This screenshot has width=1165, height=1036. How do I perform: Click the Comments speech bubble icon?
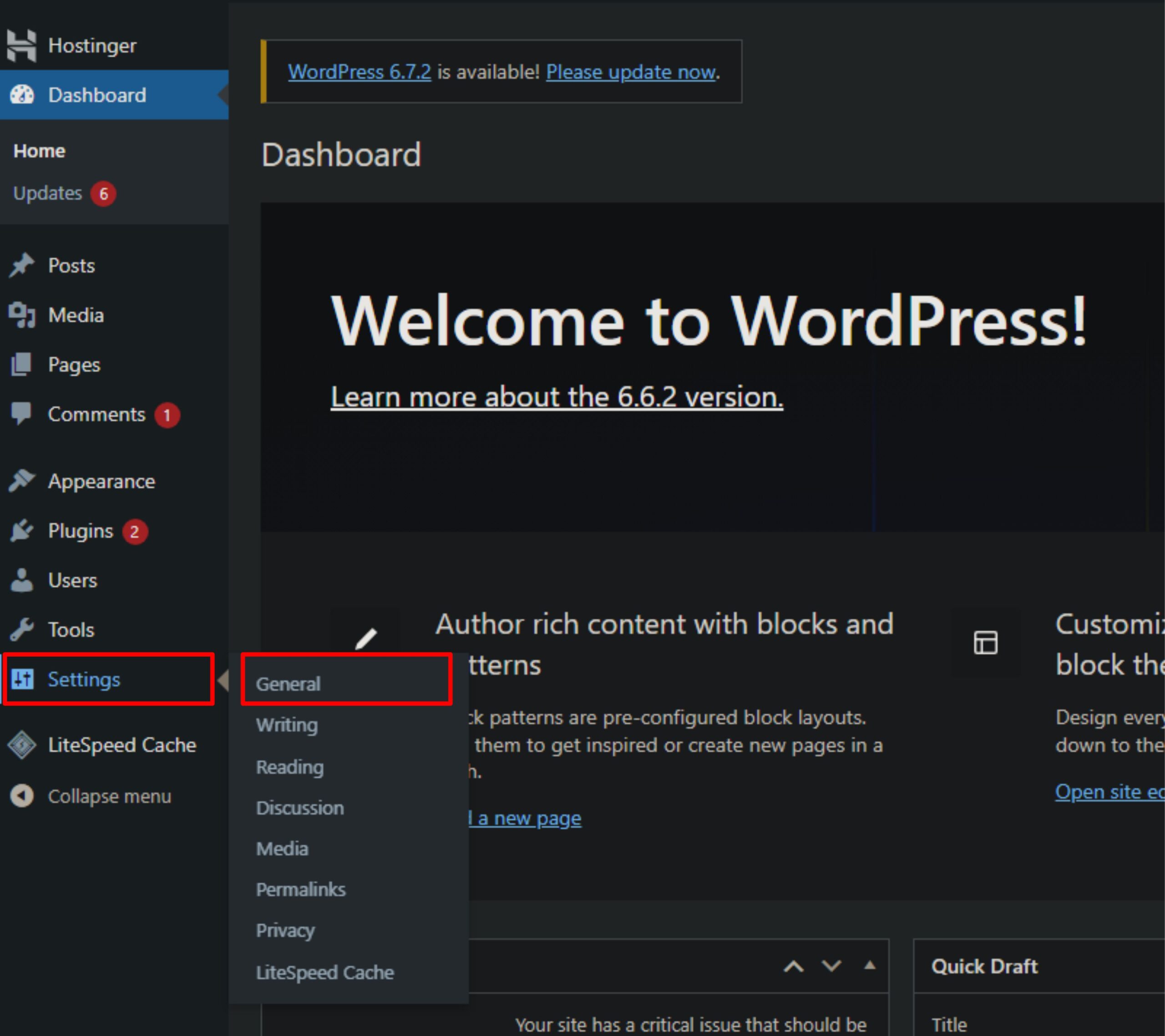click(22, 413)
